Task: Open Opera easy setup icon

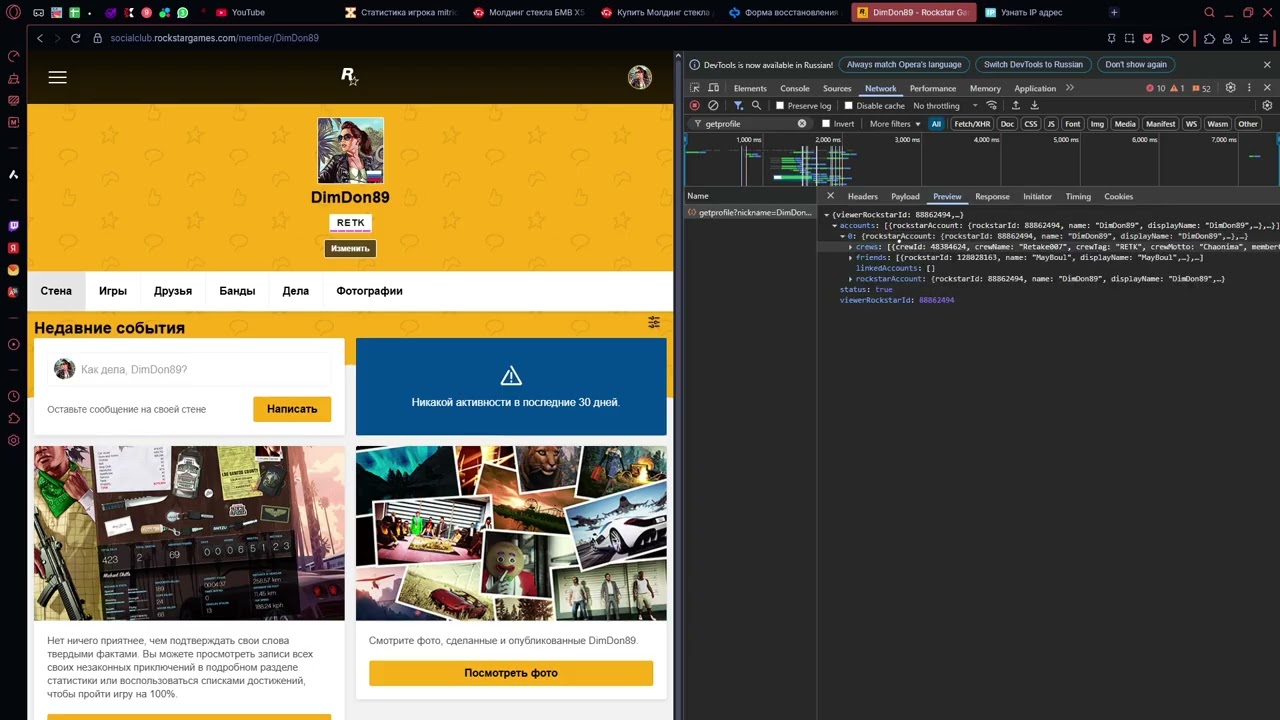Action: tap(1265, 38)
